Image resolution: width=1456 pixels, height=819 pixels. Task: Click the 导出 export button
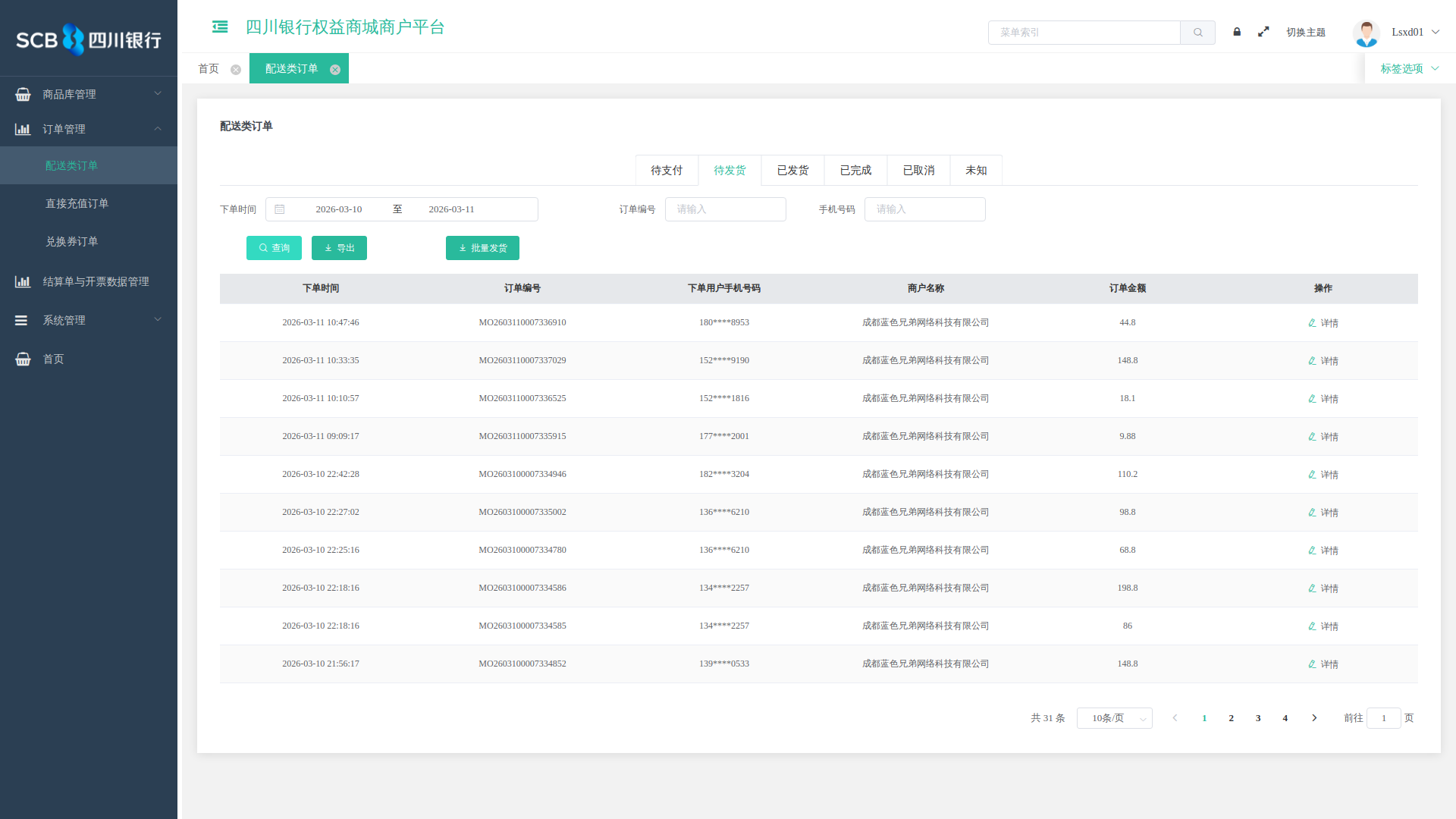coord(339,248)
